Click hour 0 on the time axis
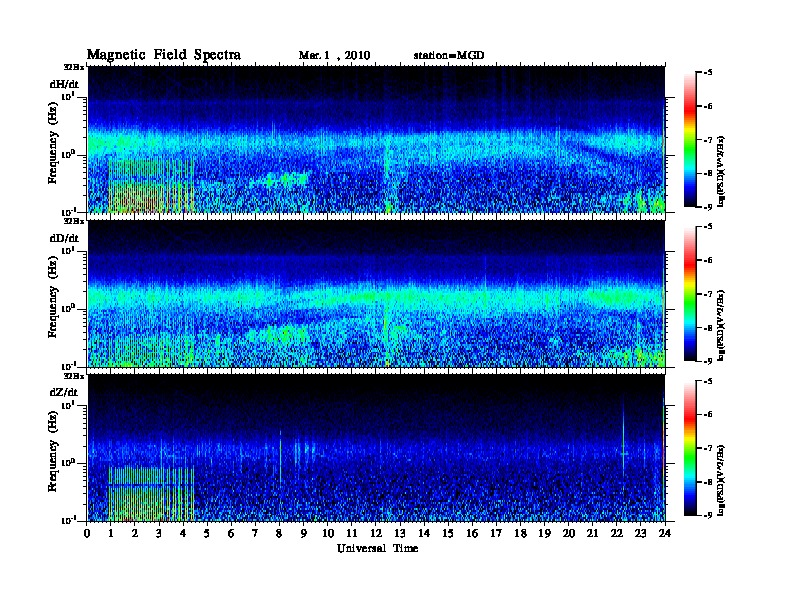 [x=87, y=533]
